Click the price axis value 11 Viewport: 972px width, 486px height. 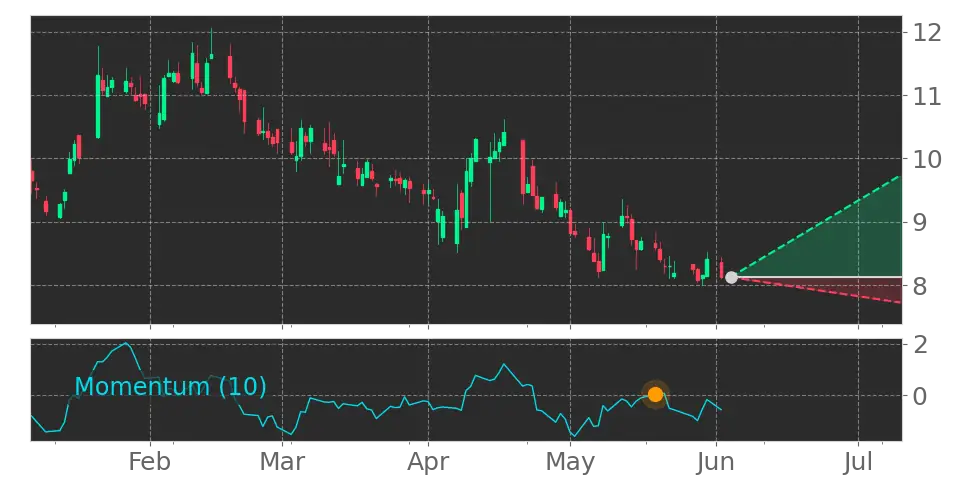pyautogui.click(x=927, y=95)
